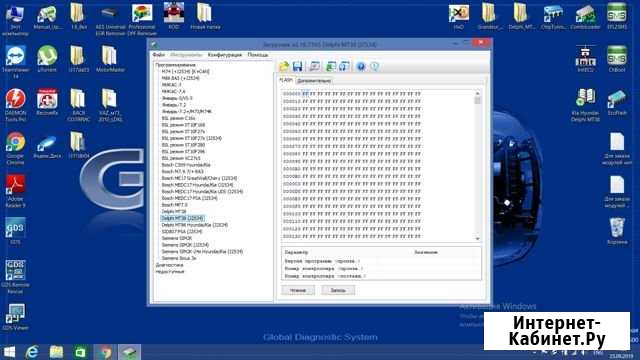The height and width of the screenshot is (360, 640).
Task: Click the light bulb hint toolbar icon
Action: (374, 66)
